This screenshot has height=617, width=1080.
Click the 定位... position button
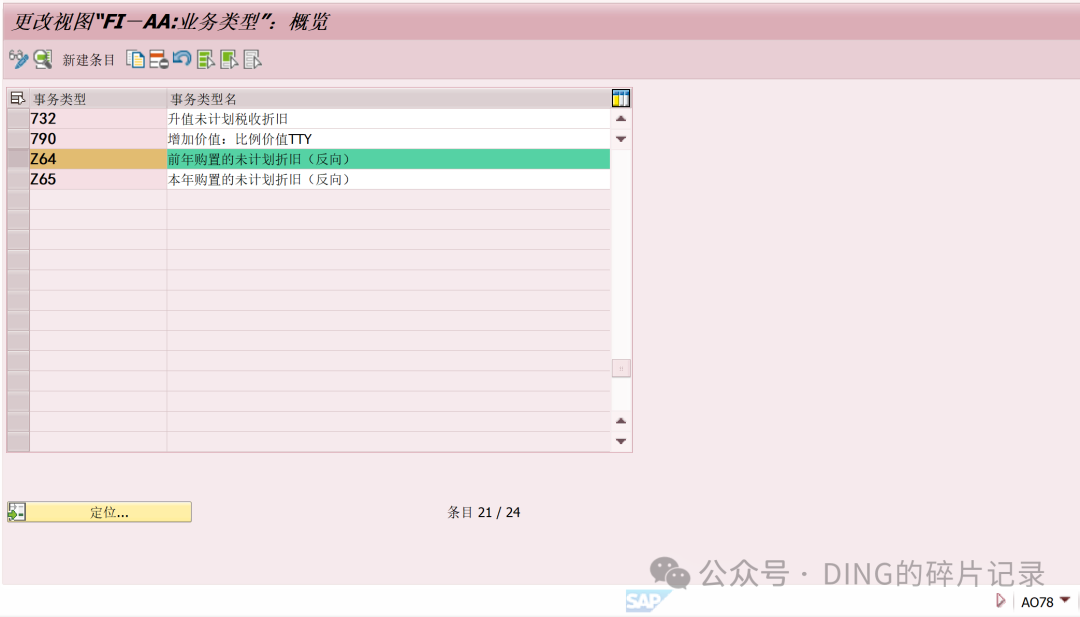(100, 512)
